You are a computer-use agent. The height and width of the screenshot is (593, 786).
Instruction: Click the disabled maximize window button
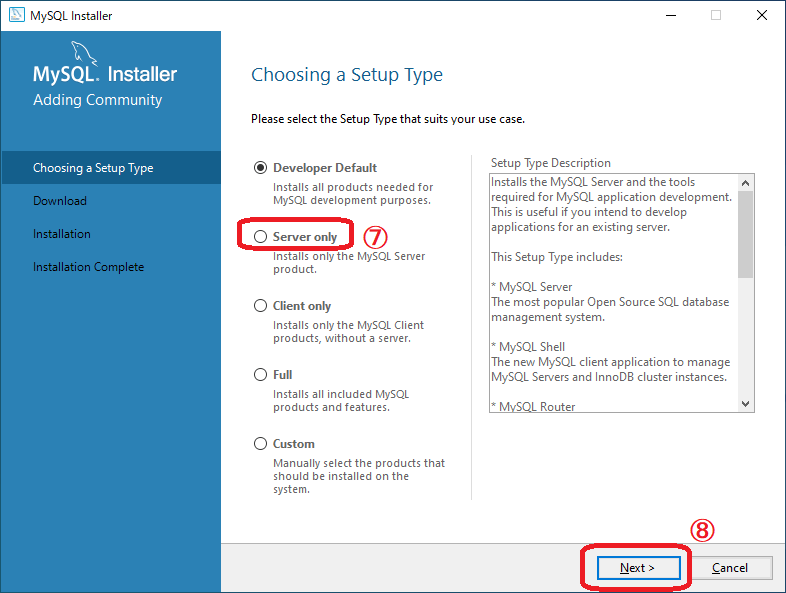point(716,16)
